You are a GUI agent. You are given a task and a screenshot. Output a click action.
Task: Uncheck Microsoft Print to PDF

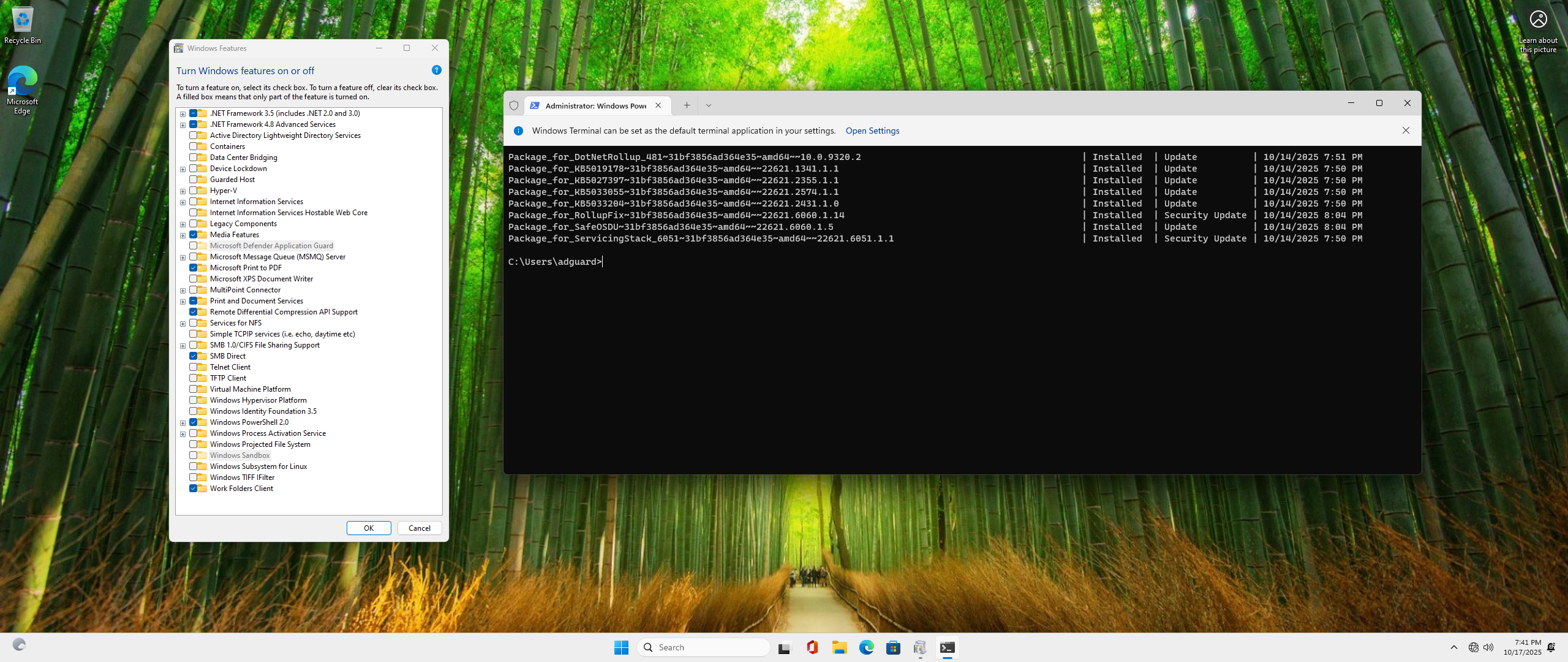(x=194, y=268)
